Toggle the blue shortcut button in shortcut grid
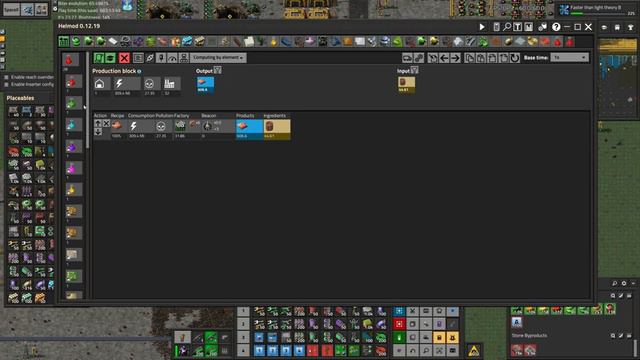This screenshot has height=360, width=640. (x=399, y=311)
